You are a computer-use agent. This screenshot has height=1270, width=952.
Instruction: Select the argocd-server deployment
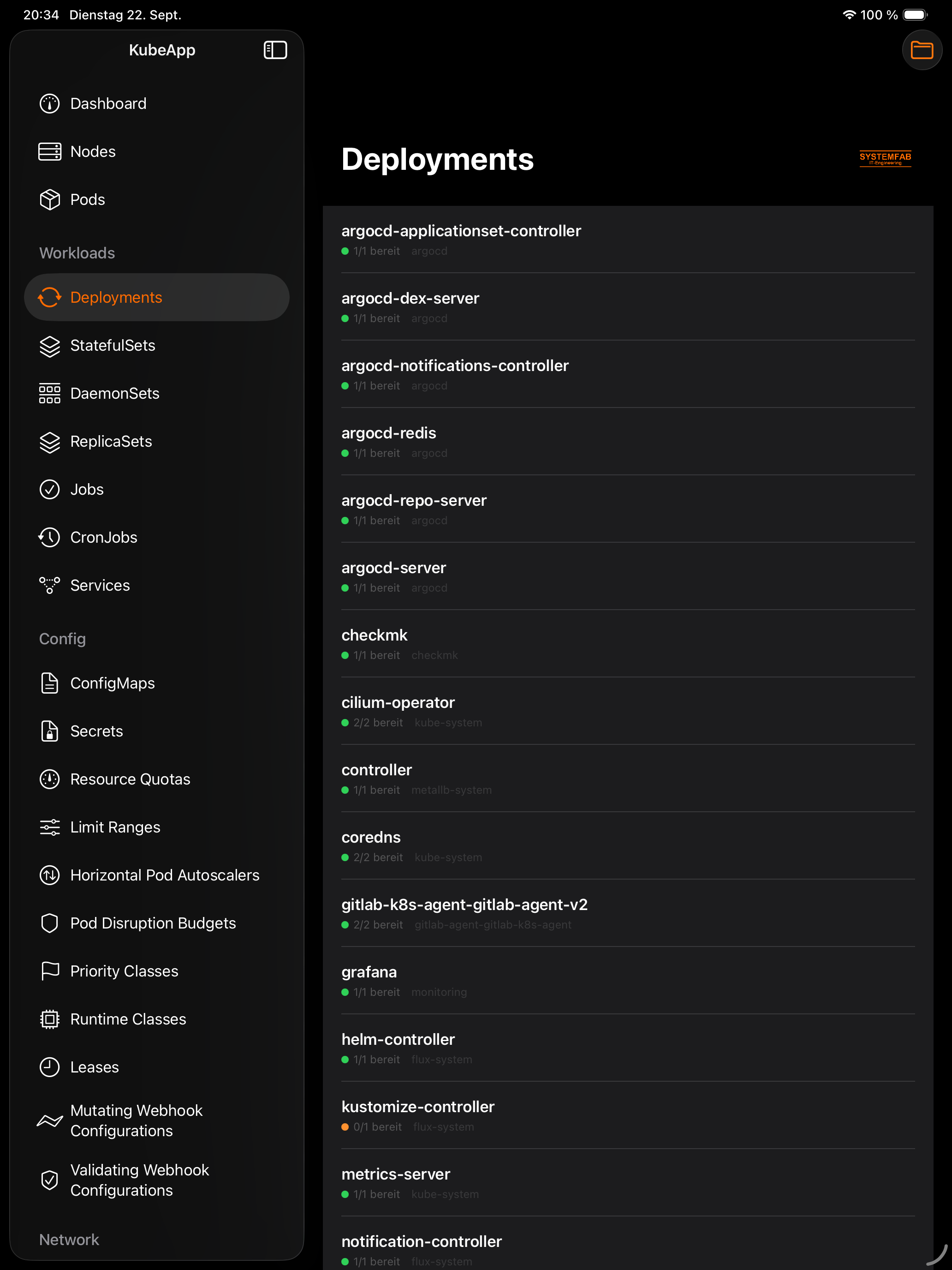pos(628,576)
